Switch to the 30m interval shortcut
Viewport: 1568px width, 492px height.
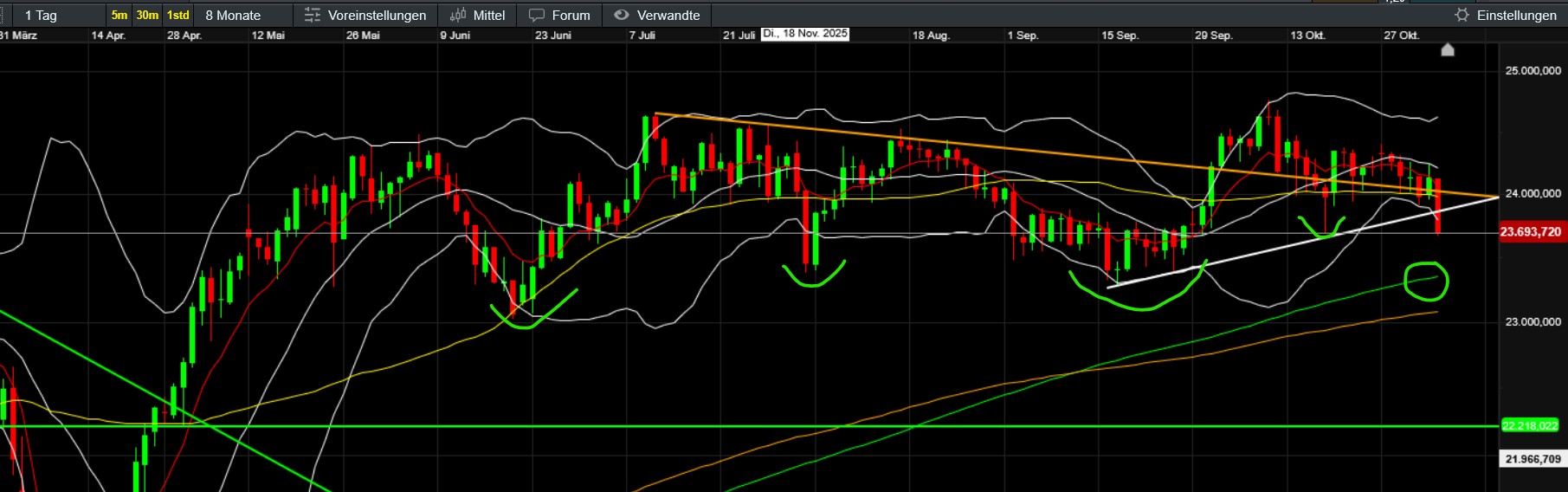point(148,15)
